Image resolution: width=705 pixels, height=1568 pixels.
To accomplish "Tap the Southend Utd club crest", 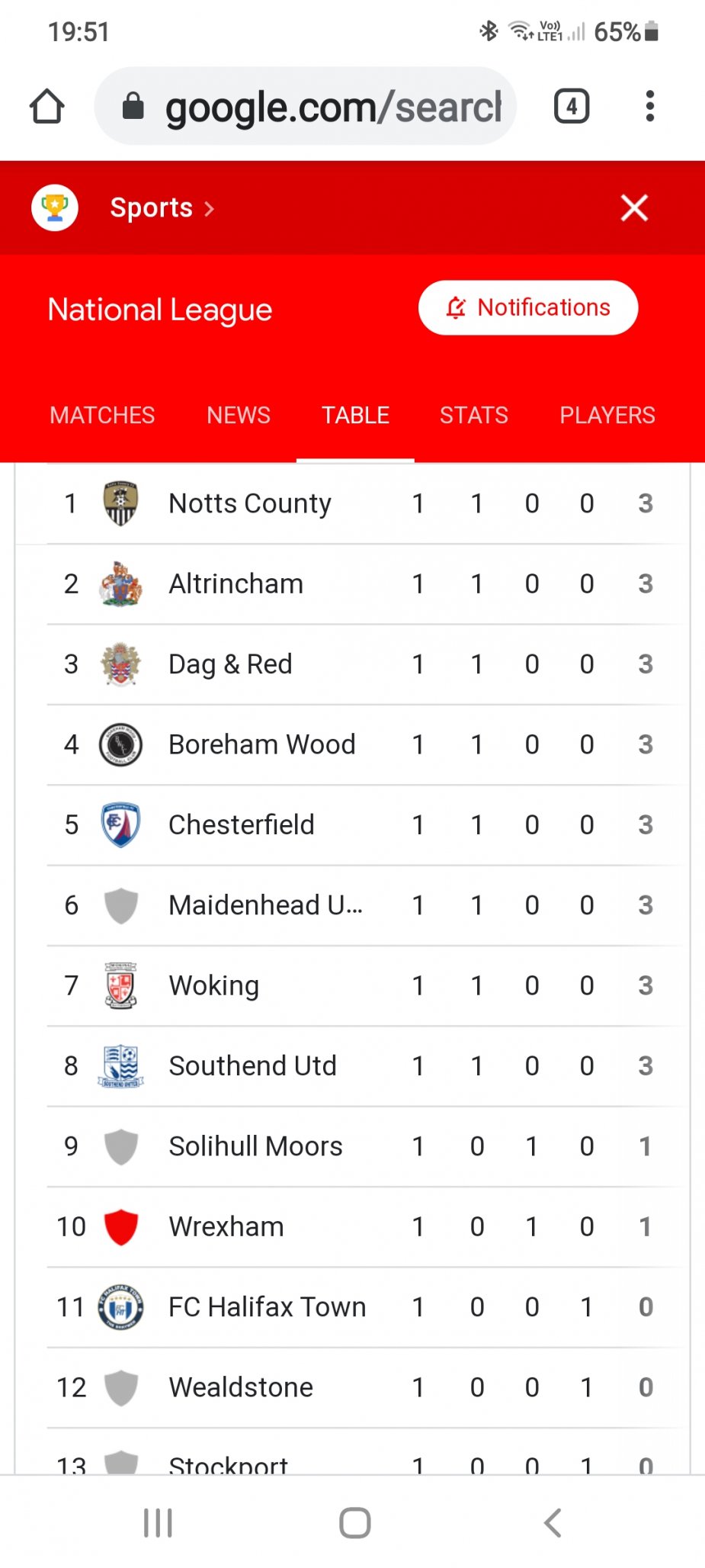I will (120, 1065).
